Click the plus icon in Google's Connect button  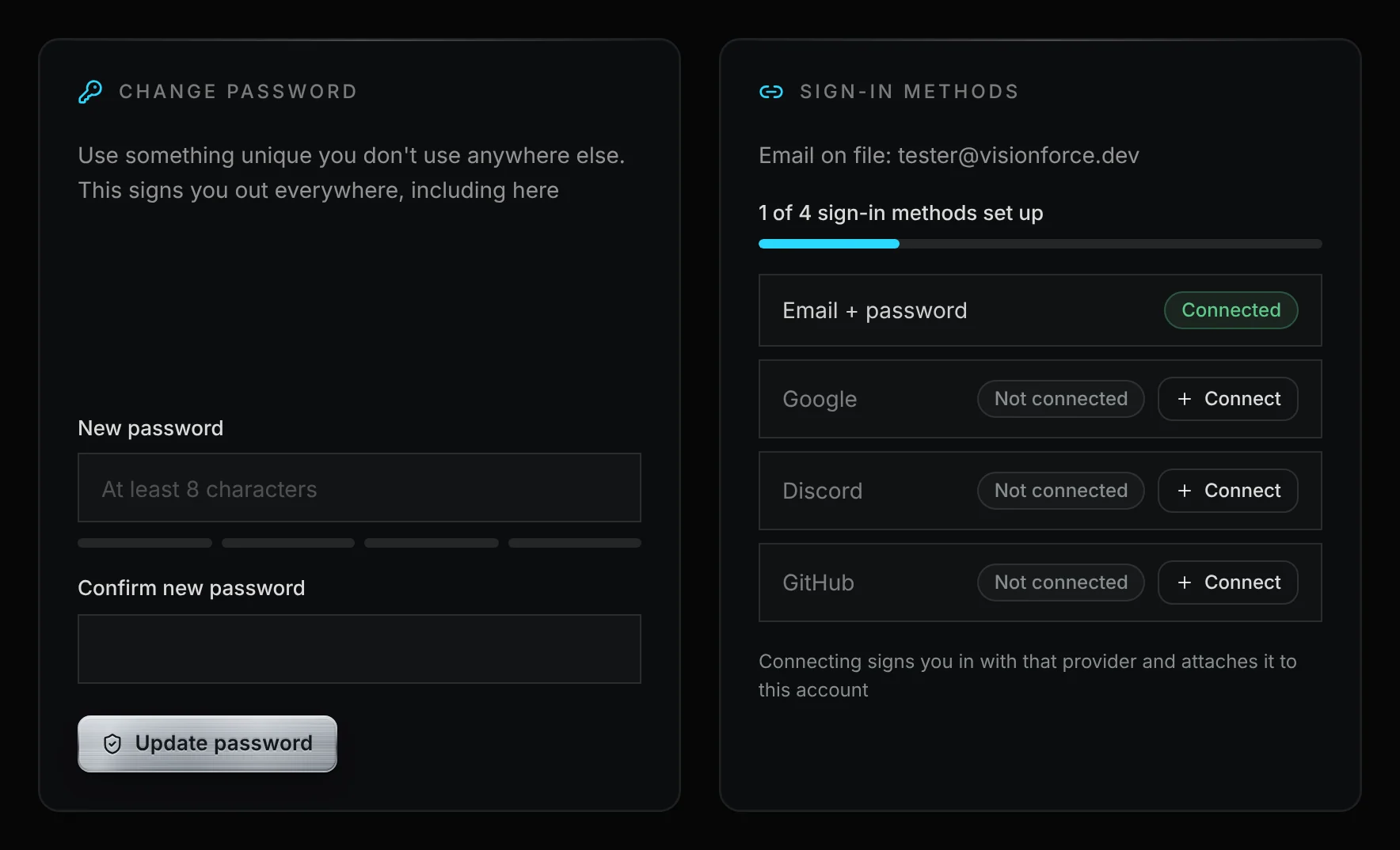(1185, 399)
